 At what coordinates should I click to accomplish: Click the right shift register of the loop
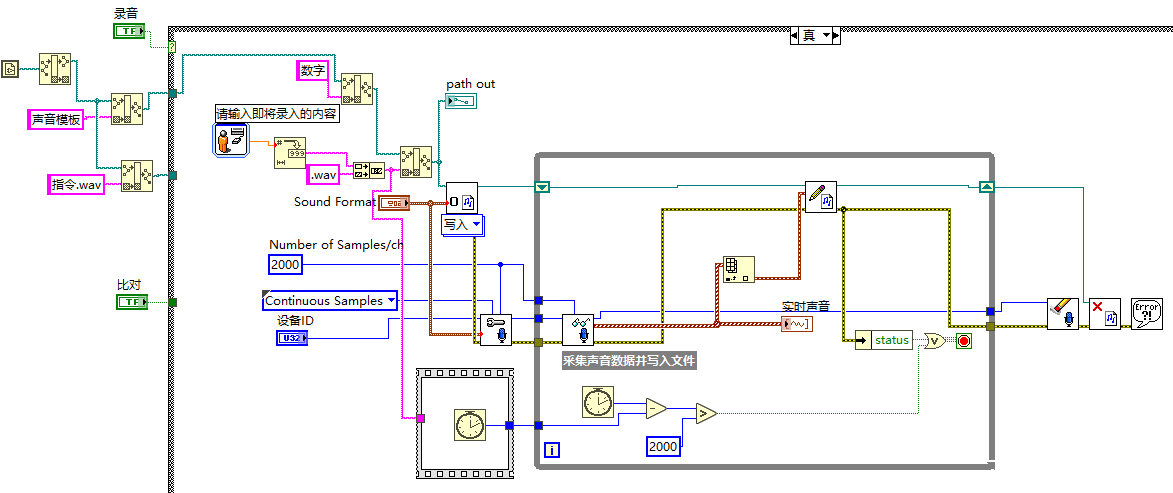point(987,187)
